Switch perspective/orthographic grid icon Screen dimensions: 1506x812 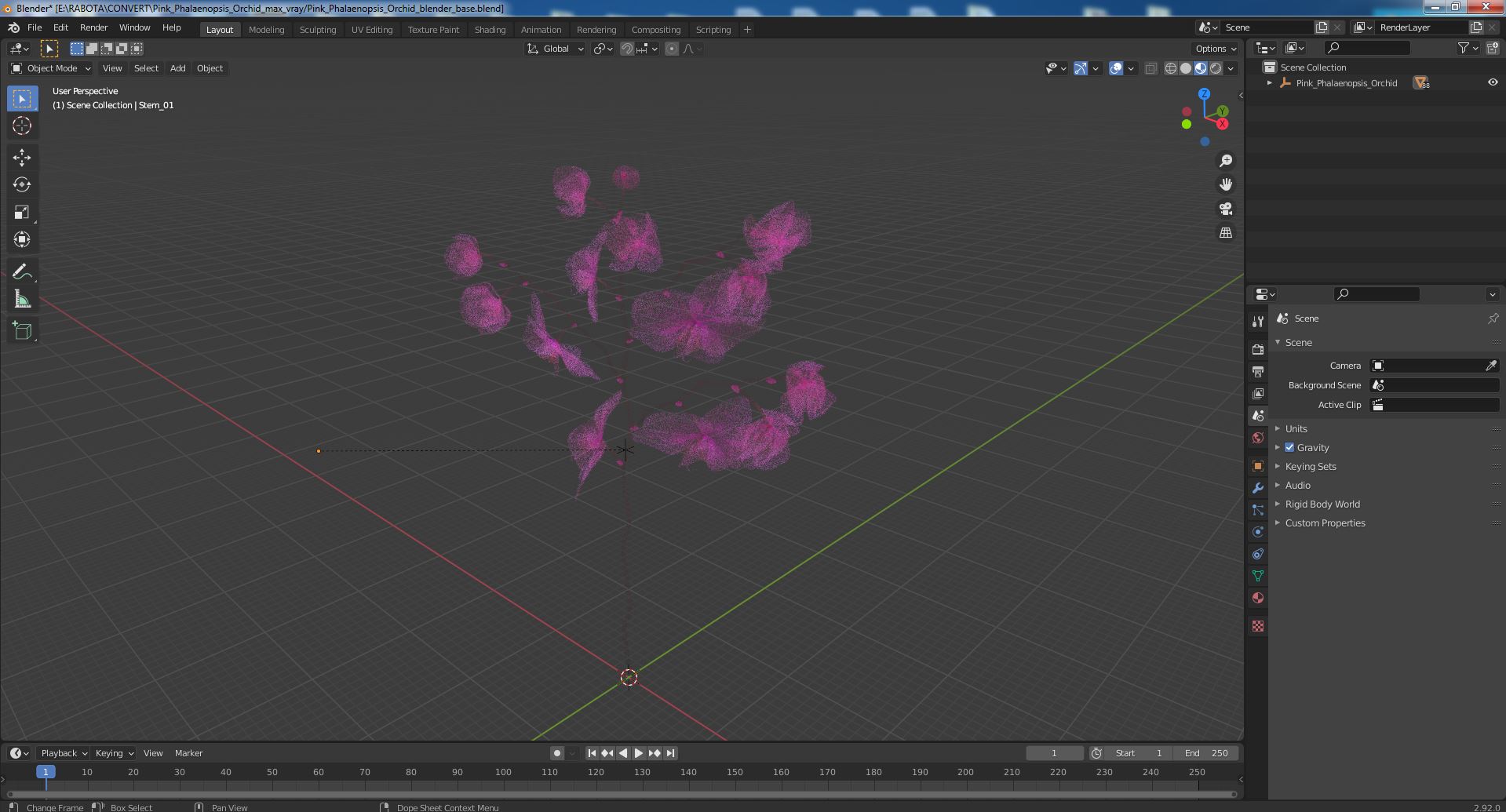pos(1225,233)
